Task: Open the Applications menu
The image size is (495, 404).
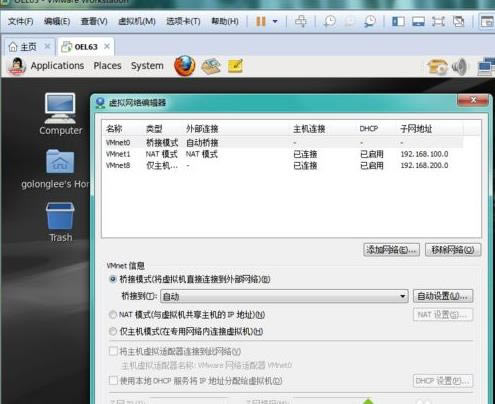Action: [x=57, y=66]
